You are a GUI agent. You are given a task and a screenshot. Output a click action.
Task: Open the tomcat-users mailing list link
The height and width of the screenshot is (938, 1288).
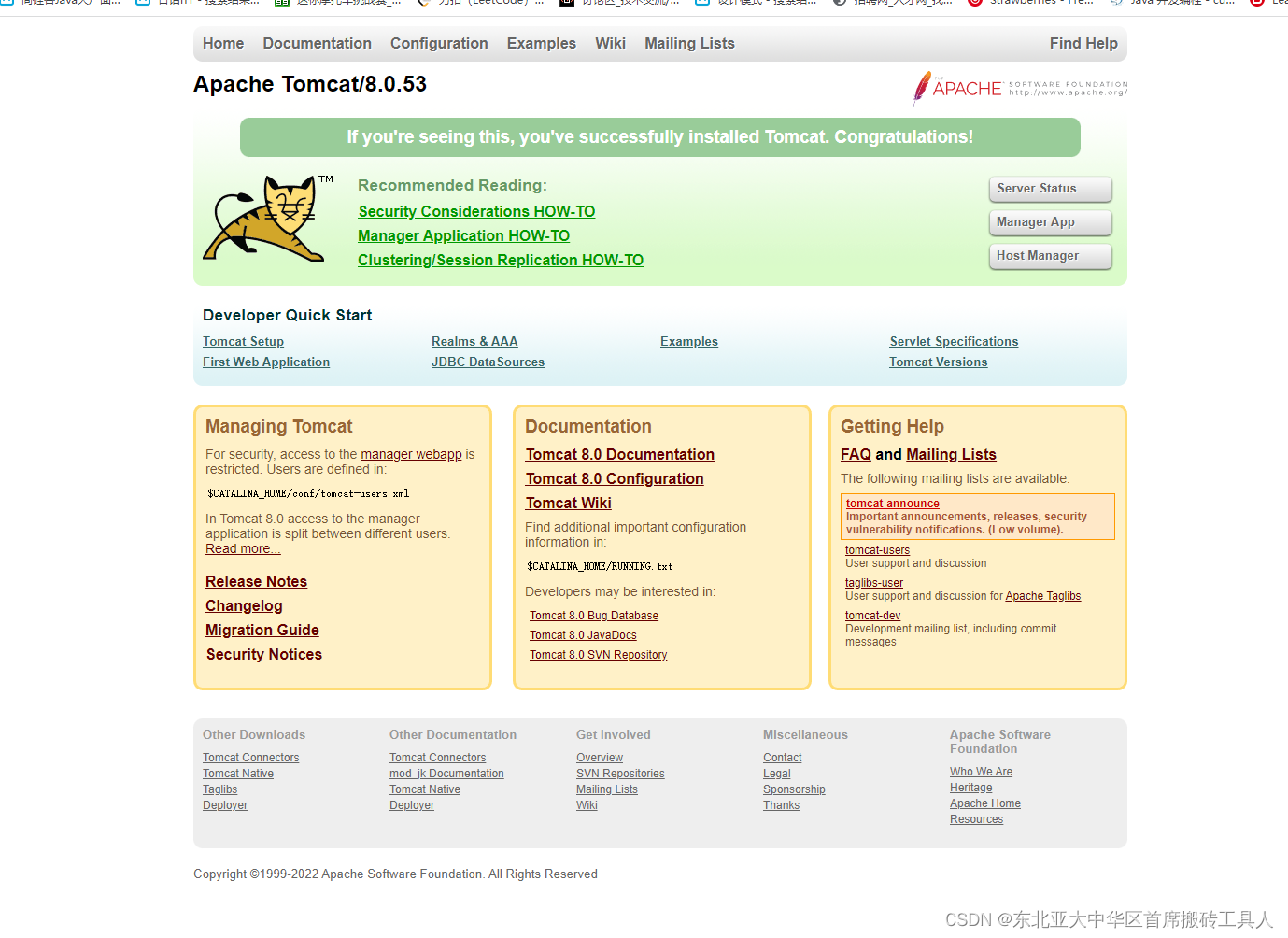tap(877, 550)
